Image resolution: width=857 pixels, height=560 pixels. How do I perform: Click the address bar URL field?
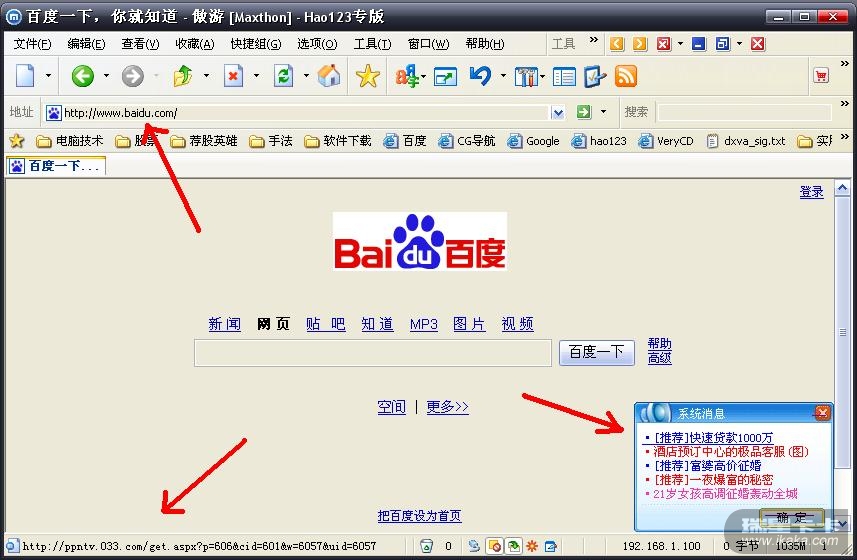tap(305, 113)
